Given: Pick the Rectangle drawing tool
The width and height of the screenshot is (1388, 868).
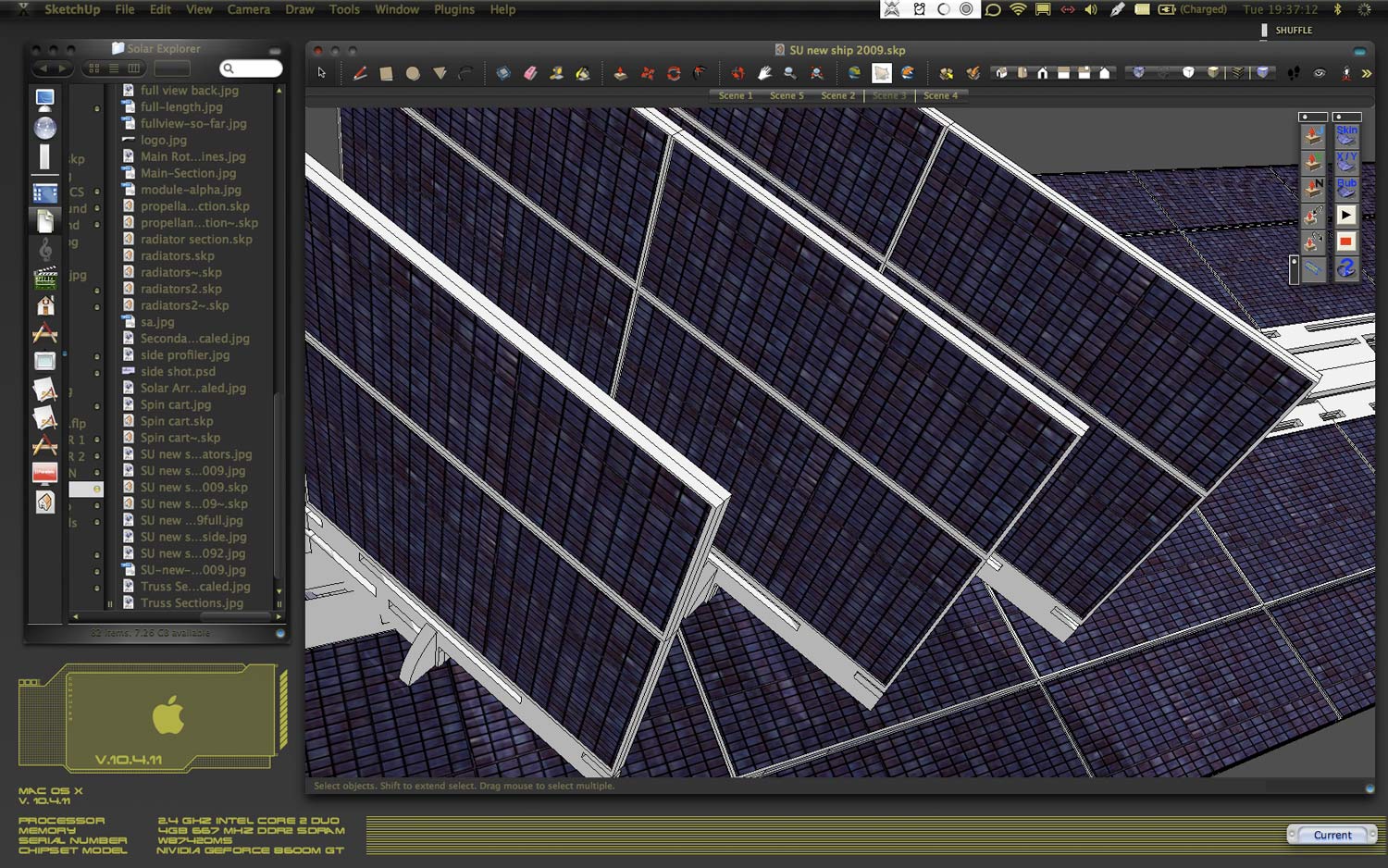Looking at the screenshot, I should click(386, 73).
